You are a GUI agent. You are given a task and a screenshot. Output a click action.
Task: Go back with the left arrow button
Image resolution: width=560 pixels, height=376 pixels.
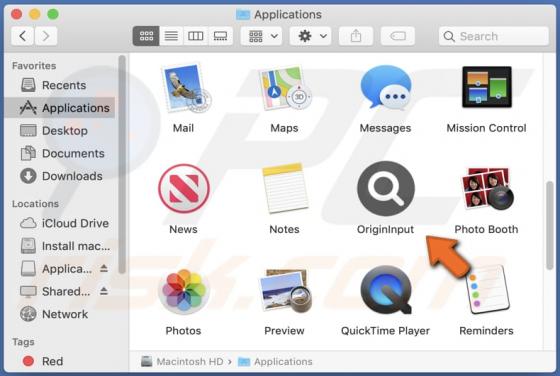pos(22,36)
